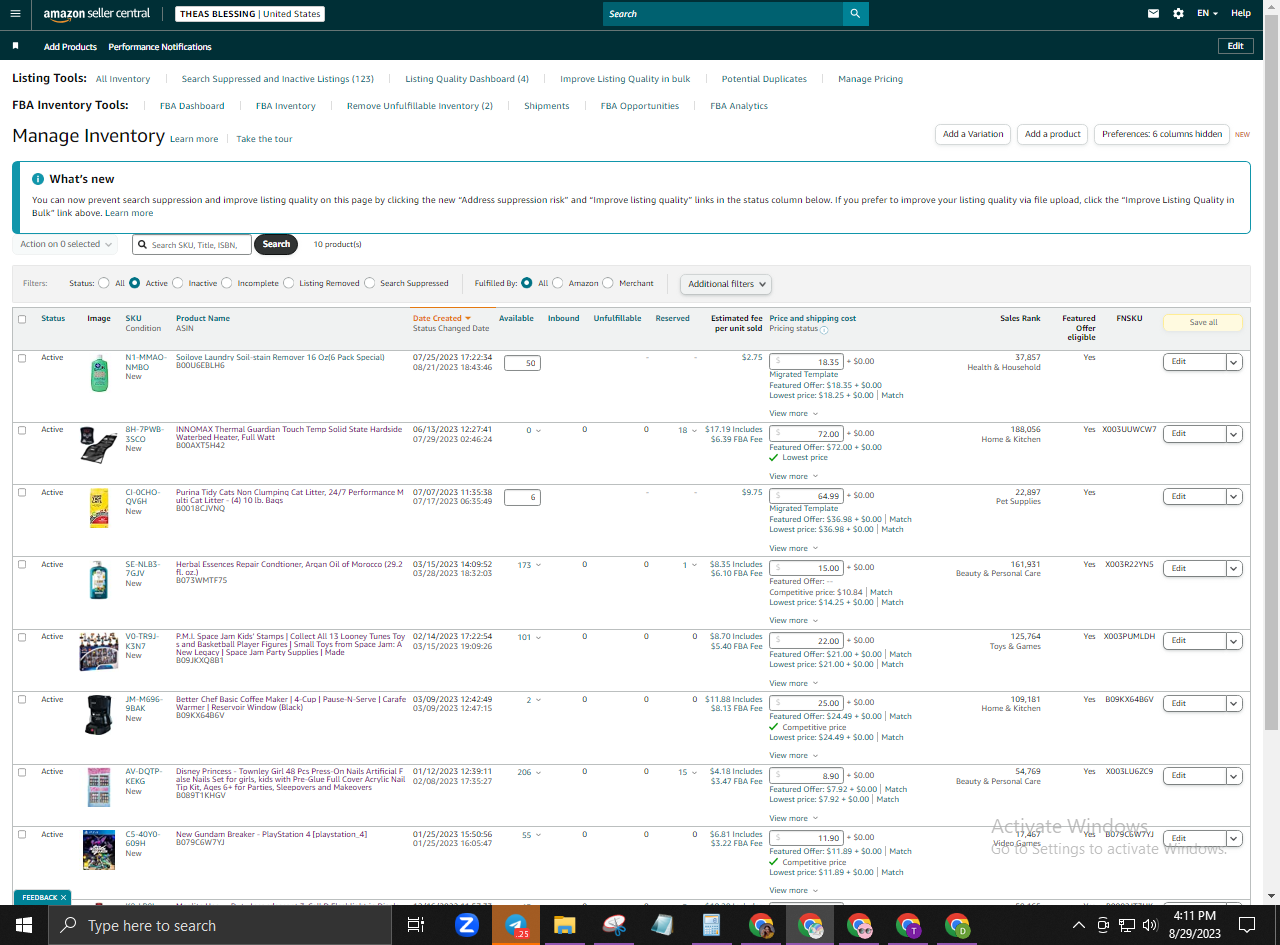Click the Windows Start button
Image resolution: width=1280 pixels, height=945 pixels.
coord(23,925)
